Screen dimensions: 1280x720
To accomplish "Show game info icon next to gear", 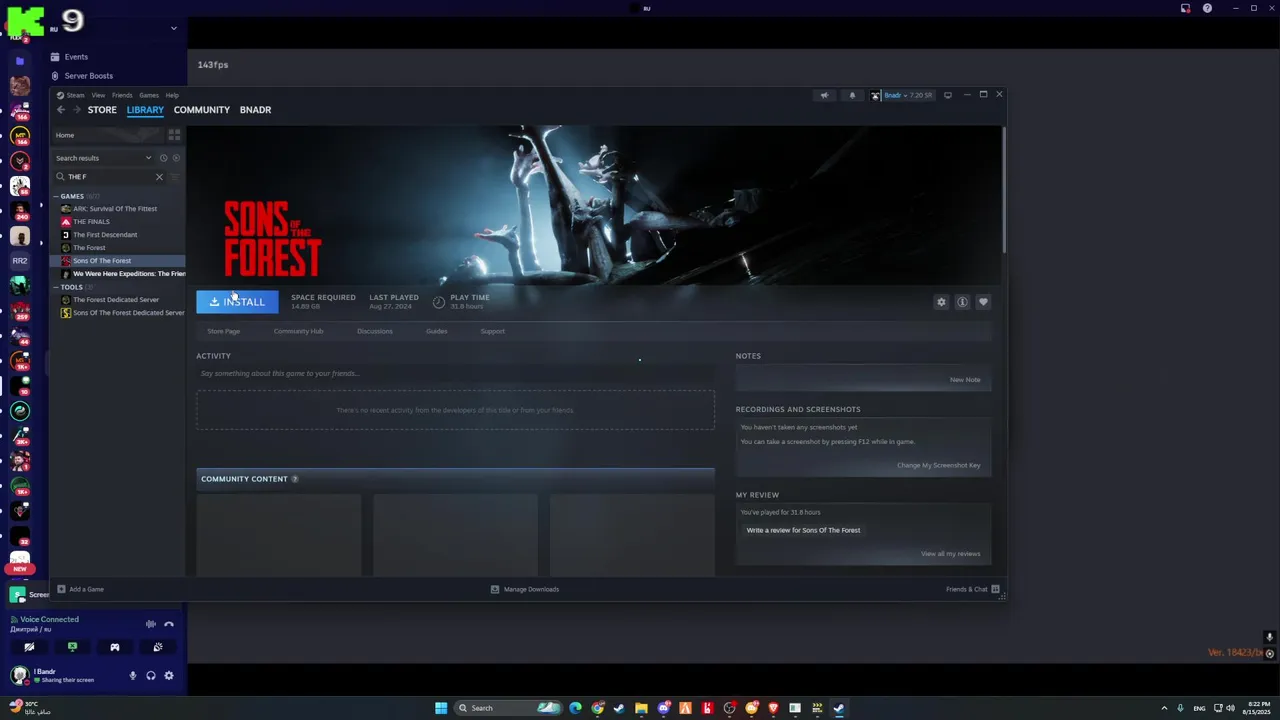I will click(962, 302).
